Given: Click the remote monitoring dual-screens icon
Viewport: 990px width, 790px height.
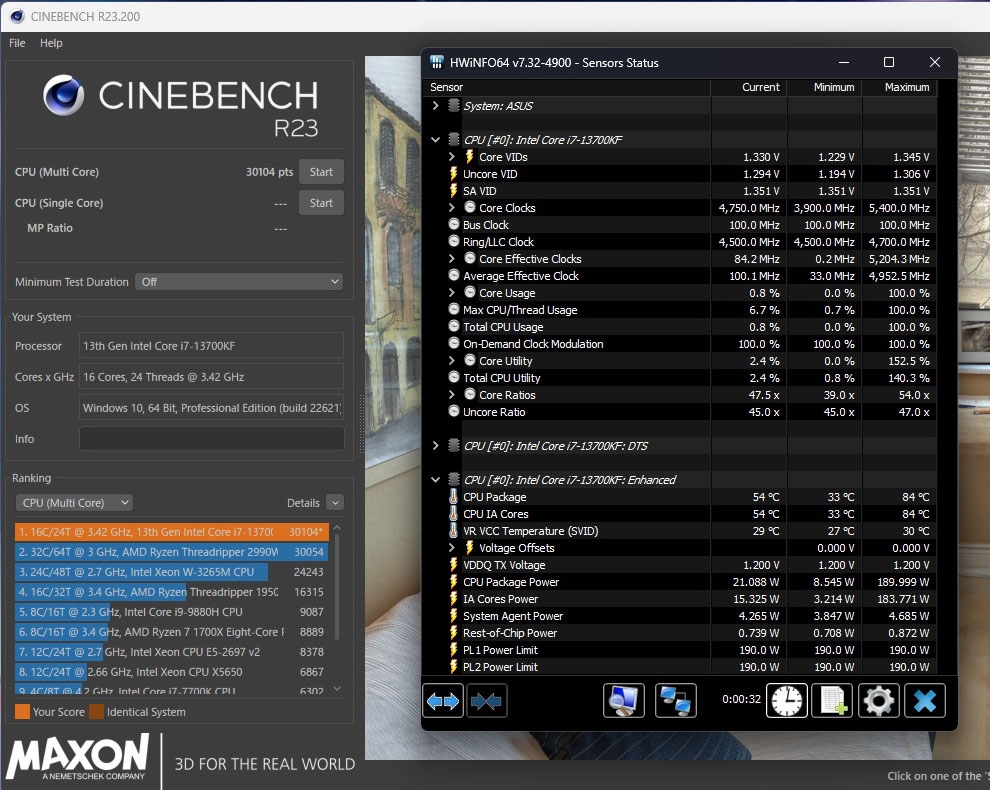Looking at the screenshot, I should [676, 701].
